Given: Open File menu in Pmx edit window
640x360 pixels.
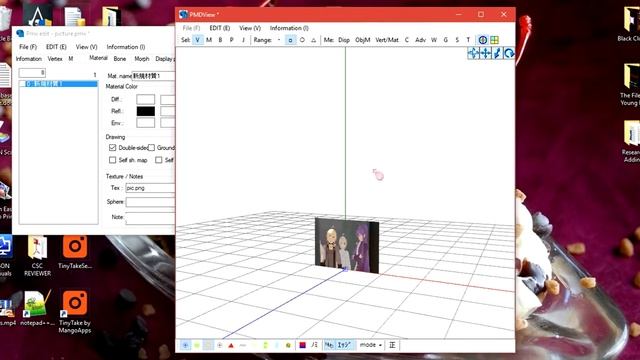Looking at the screenshot, I should tap(28, 47).
